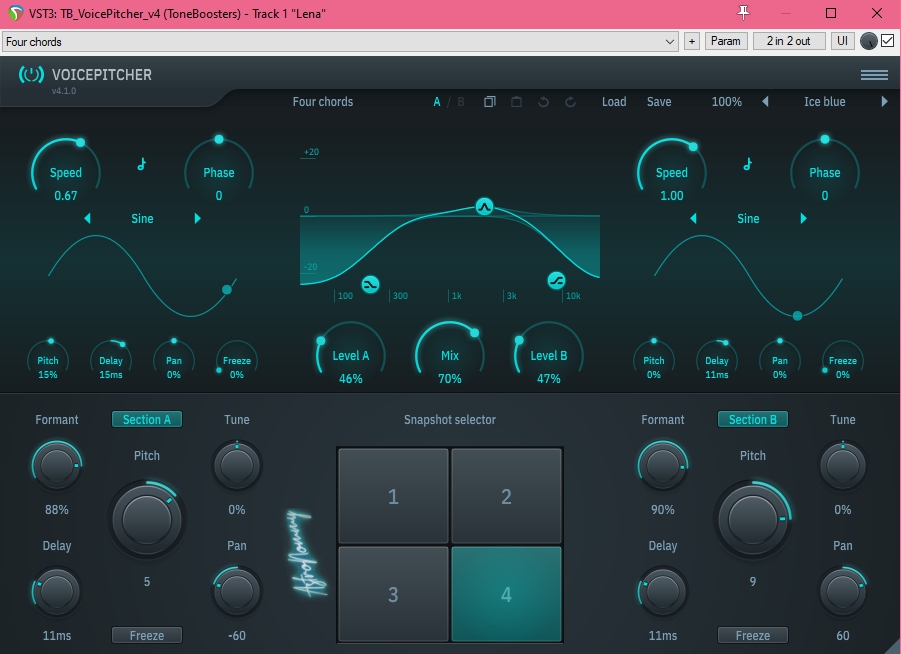Image resolution: width=901 pixels, height=654 pixels.
Task: Click the redo arrow icon
Action: (x=570, y=102)
